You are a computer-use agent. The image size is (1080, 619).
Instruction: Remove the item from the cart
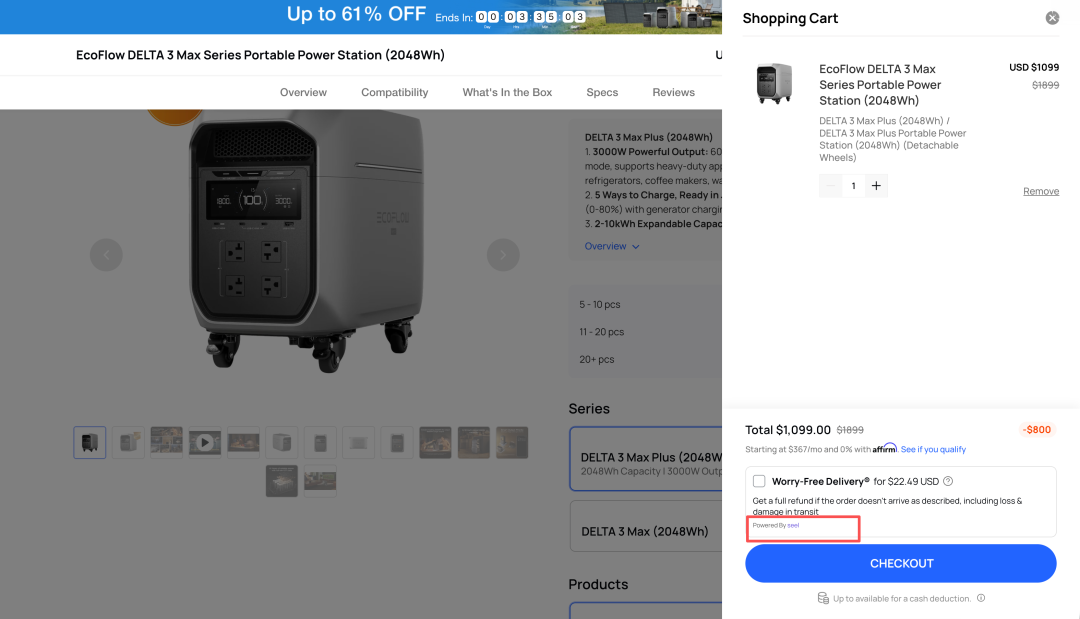tap(1041, 191)
